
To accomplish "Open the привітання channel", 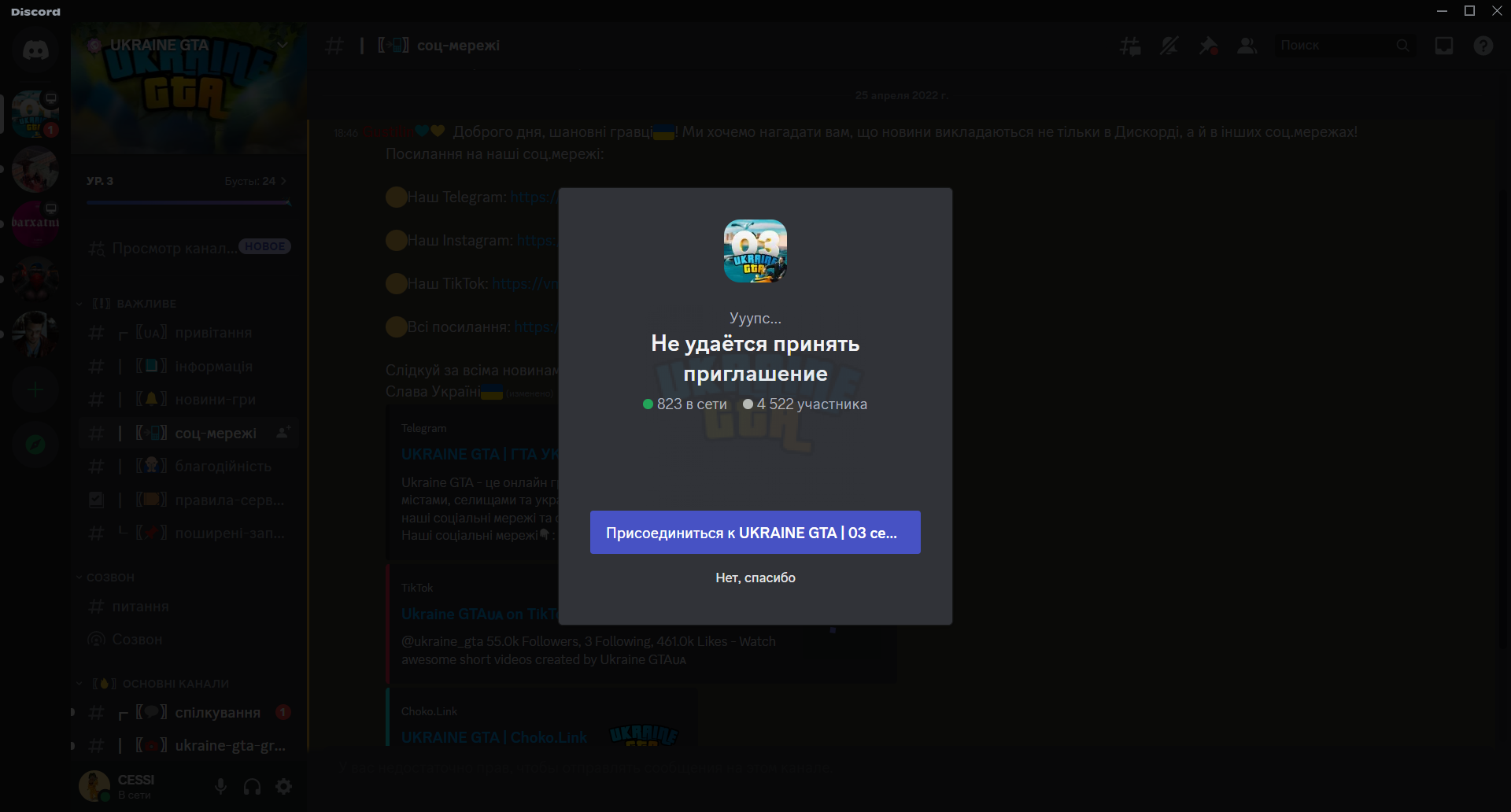I will (189, 333).
